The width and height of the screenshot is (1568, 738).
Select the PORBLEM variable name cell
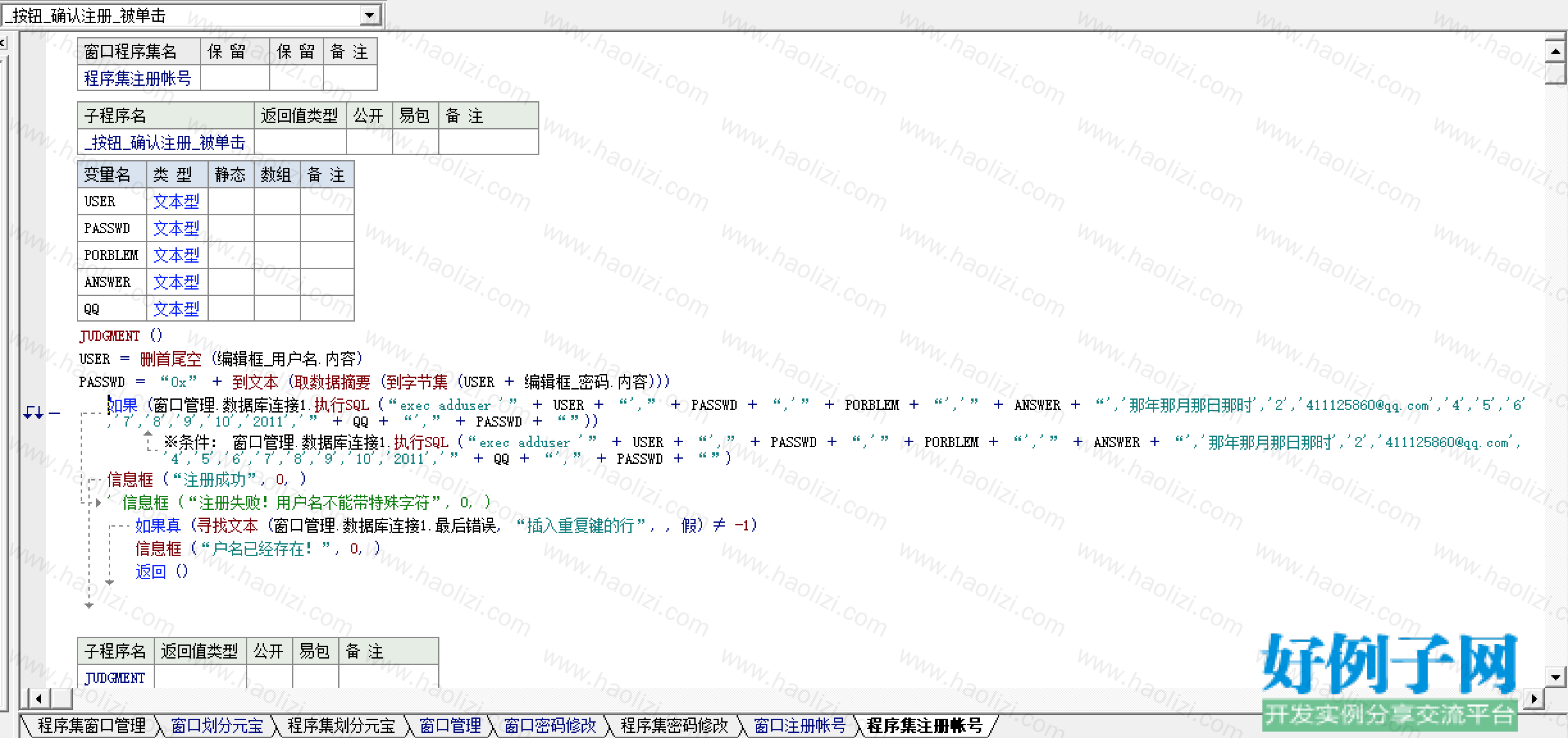coord(112,256)
